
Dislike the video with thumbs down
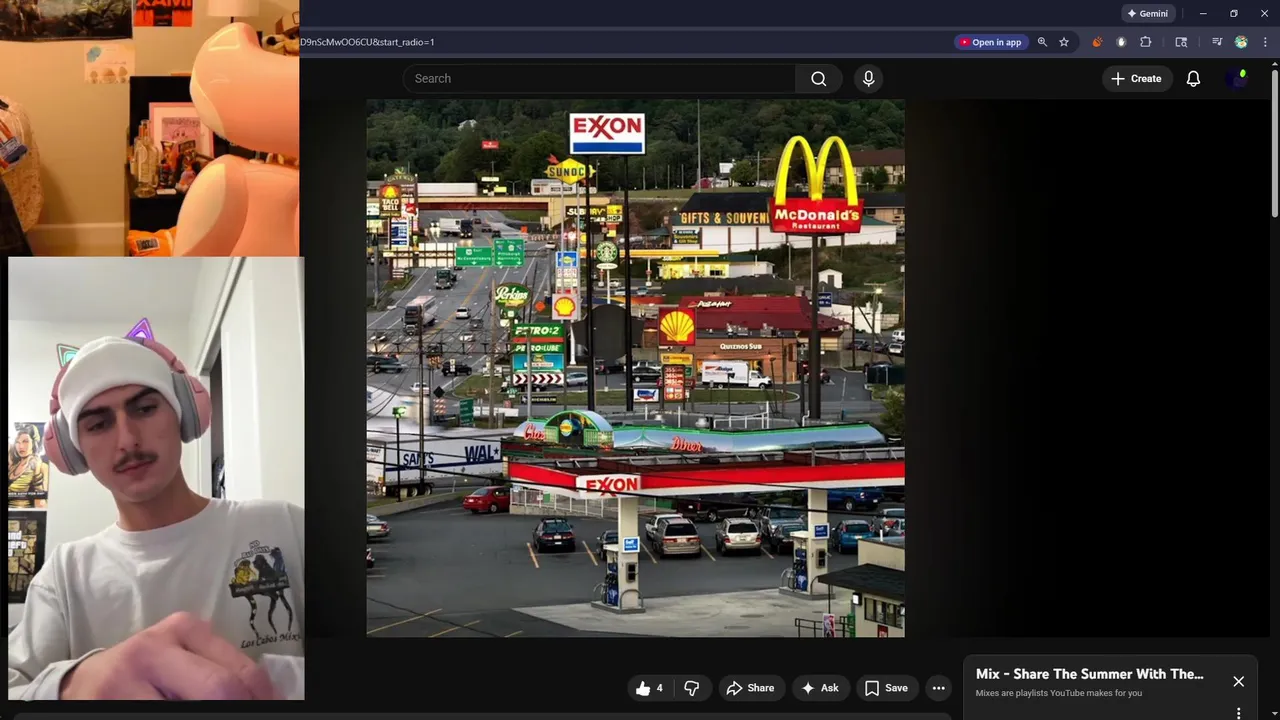[x=691, y=688]
